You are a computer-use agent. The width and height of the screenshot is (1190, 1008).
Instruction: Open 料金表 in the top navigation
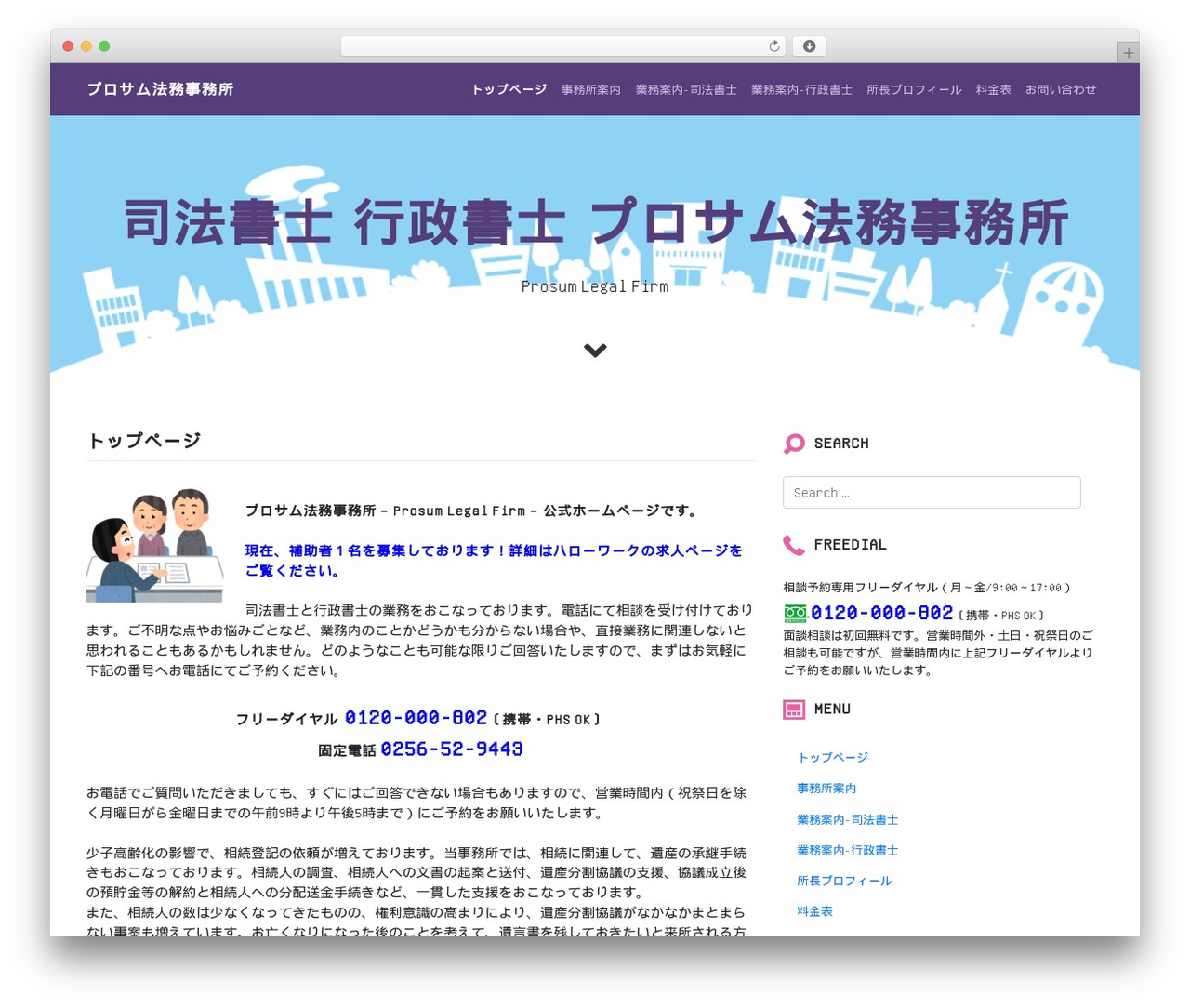994,89
